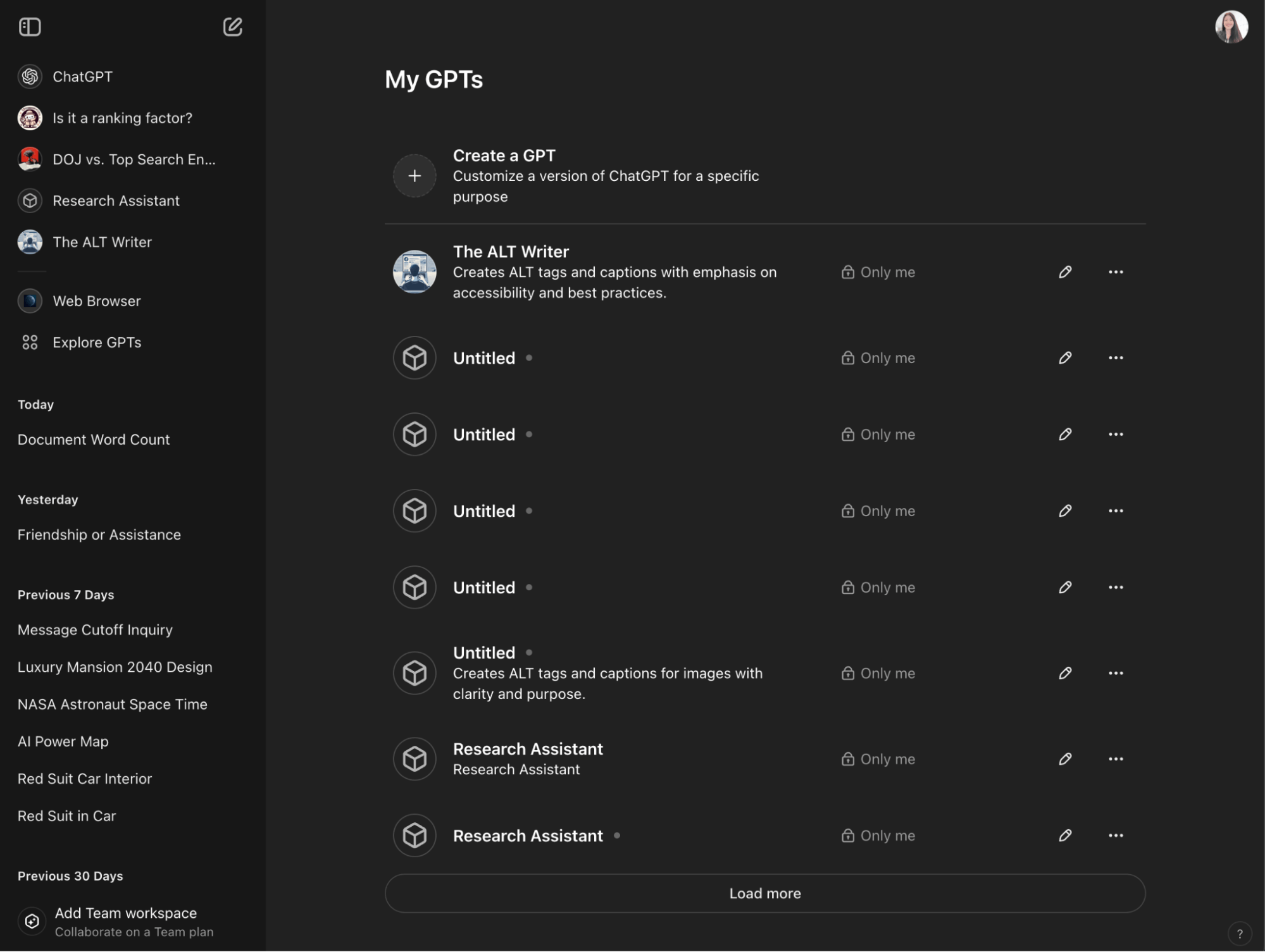Open the Red Suit Car Interior chat
The image size is (1265, 952).
click(x=84, y=779)
